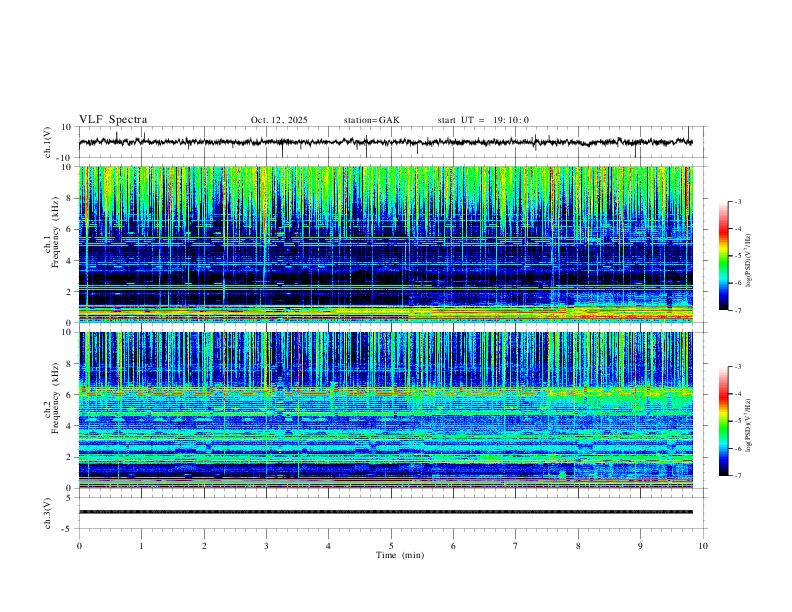Select the ch.1 "Frequency (kHz)" axis label
This screenshot has width=792, height=612.
click(56, 230)
